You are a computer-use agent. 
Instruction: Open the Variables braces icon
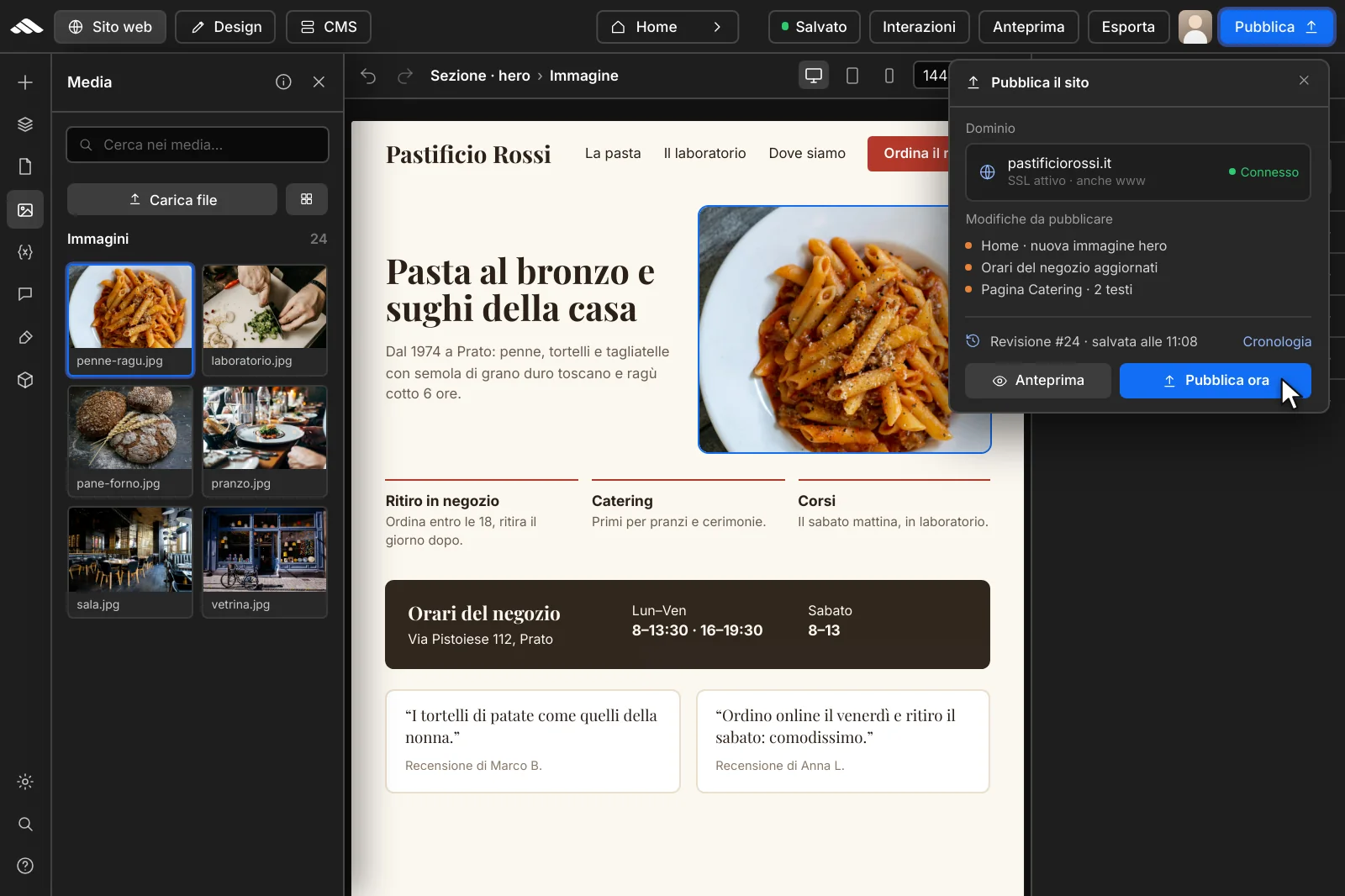click(x=25, y=252)
